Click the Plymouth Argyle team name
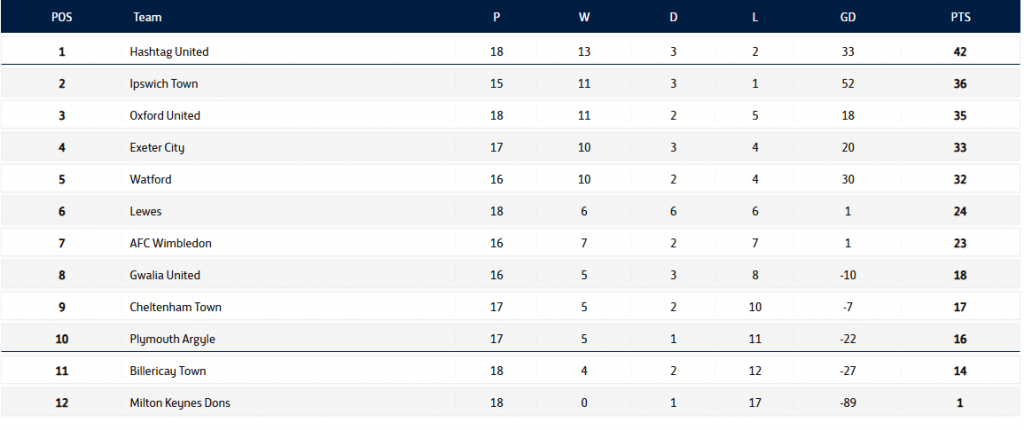The image size is (1024, 430). point(172,340)
